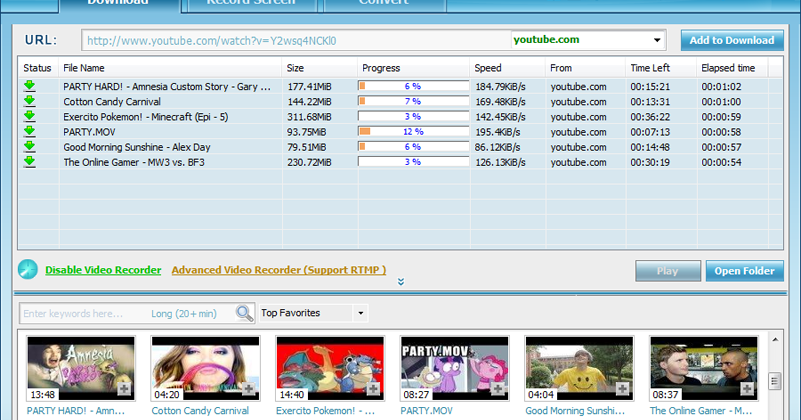Click the Open Folder button

point(744,271)
